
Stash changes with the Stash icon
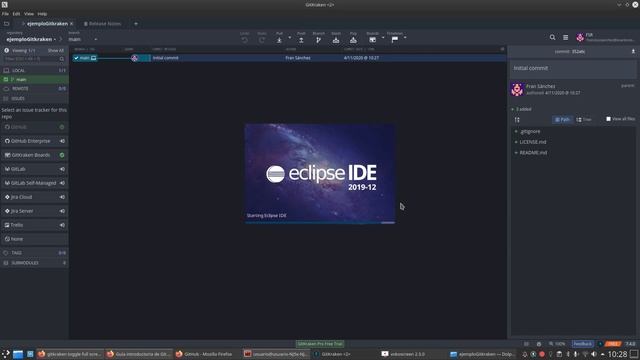[336, 40]
